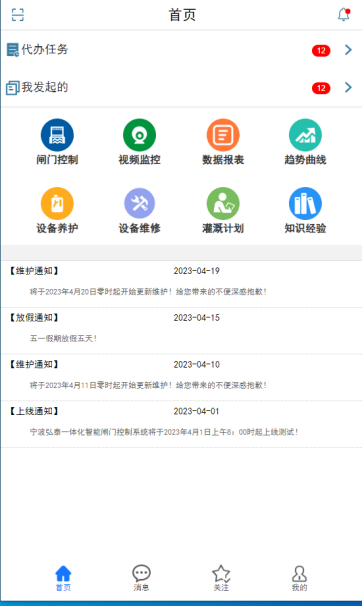
Task: Open the notification bell
Action: [343, 14]
